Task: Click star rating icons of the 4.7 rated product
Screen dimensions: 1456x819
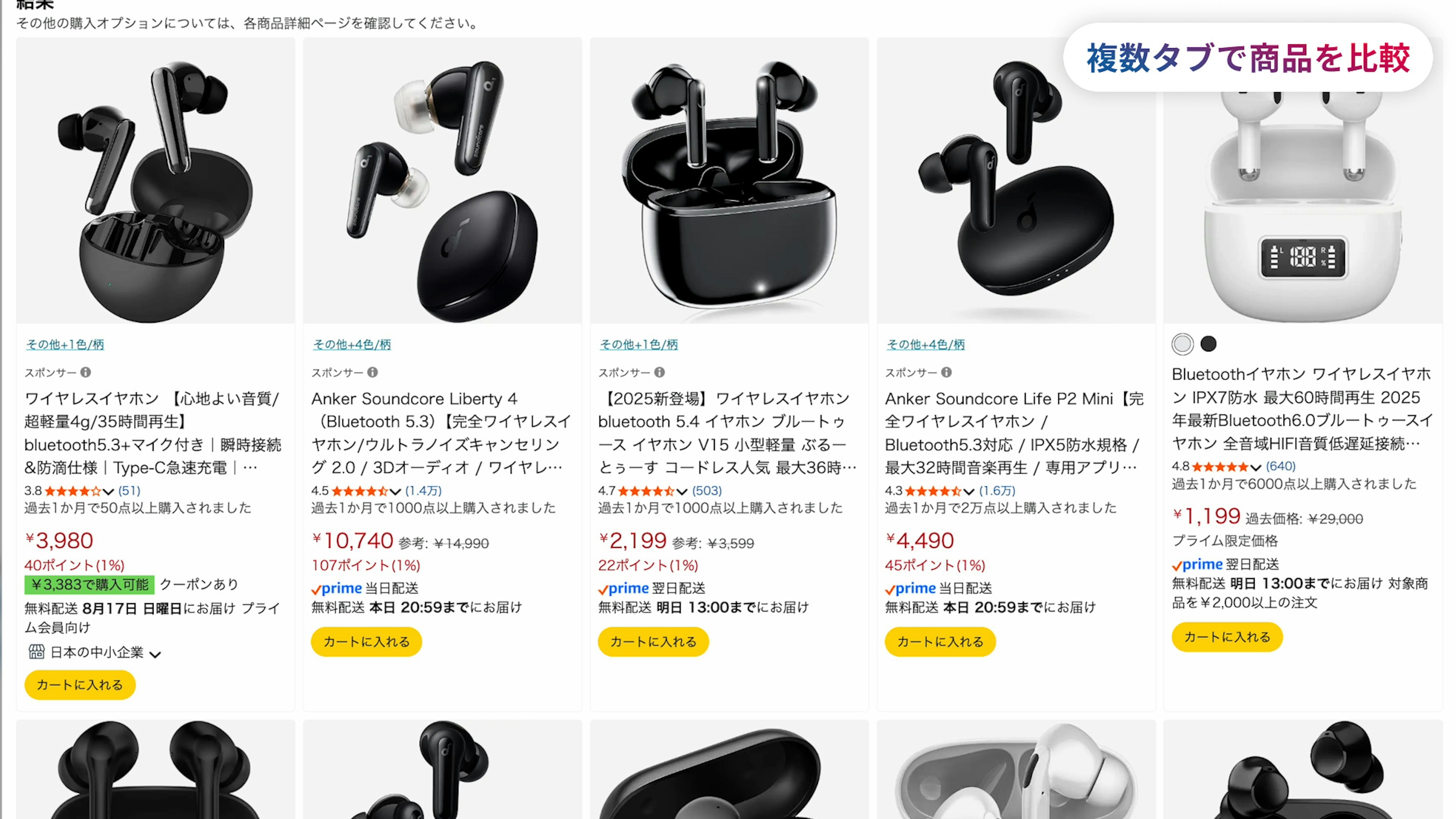Action: (646, 491)
